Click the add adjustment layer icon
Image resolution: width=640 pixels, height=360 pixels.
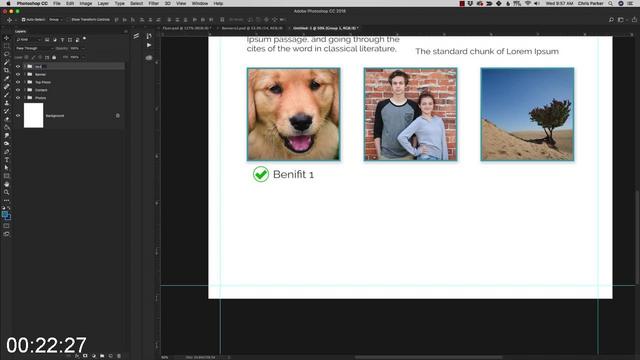(93, 356)
